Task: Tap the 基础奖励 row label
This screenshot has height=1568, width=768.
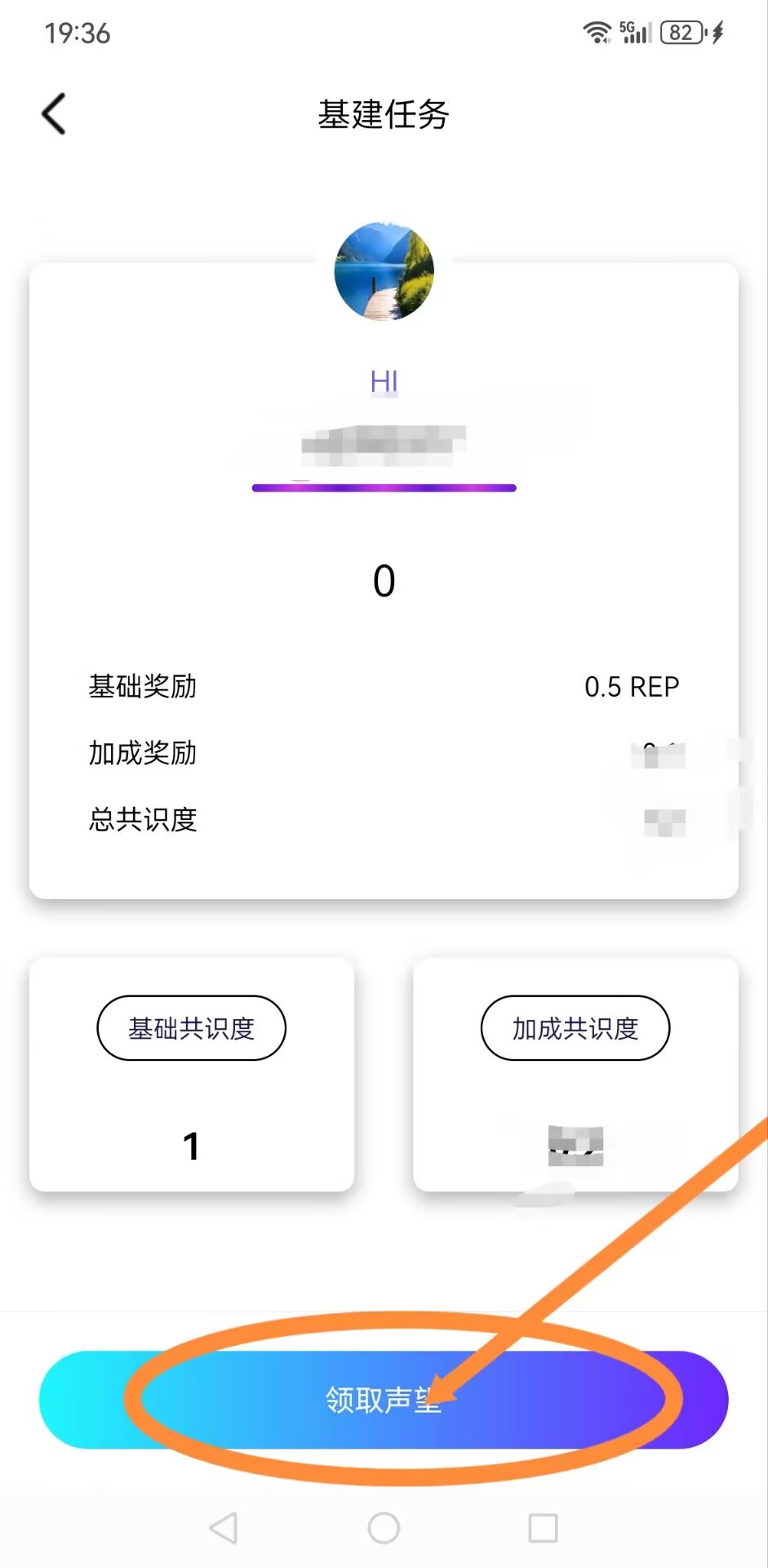Action: (x=143, y=686)
